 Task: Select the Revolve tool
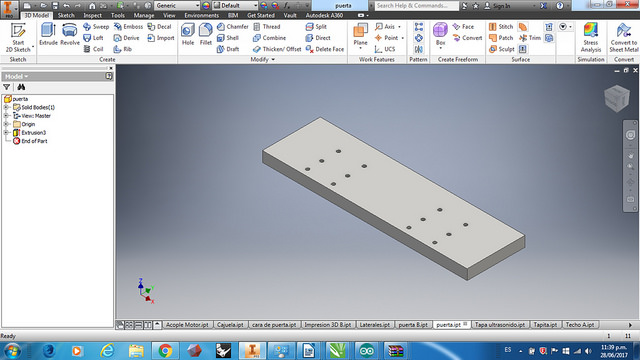tap(70, 34)
